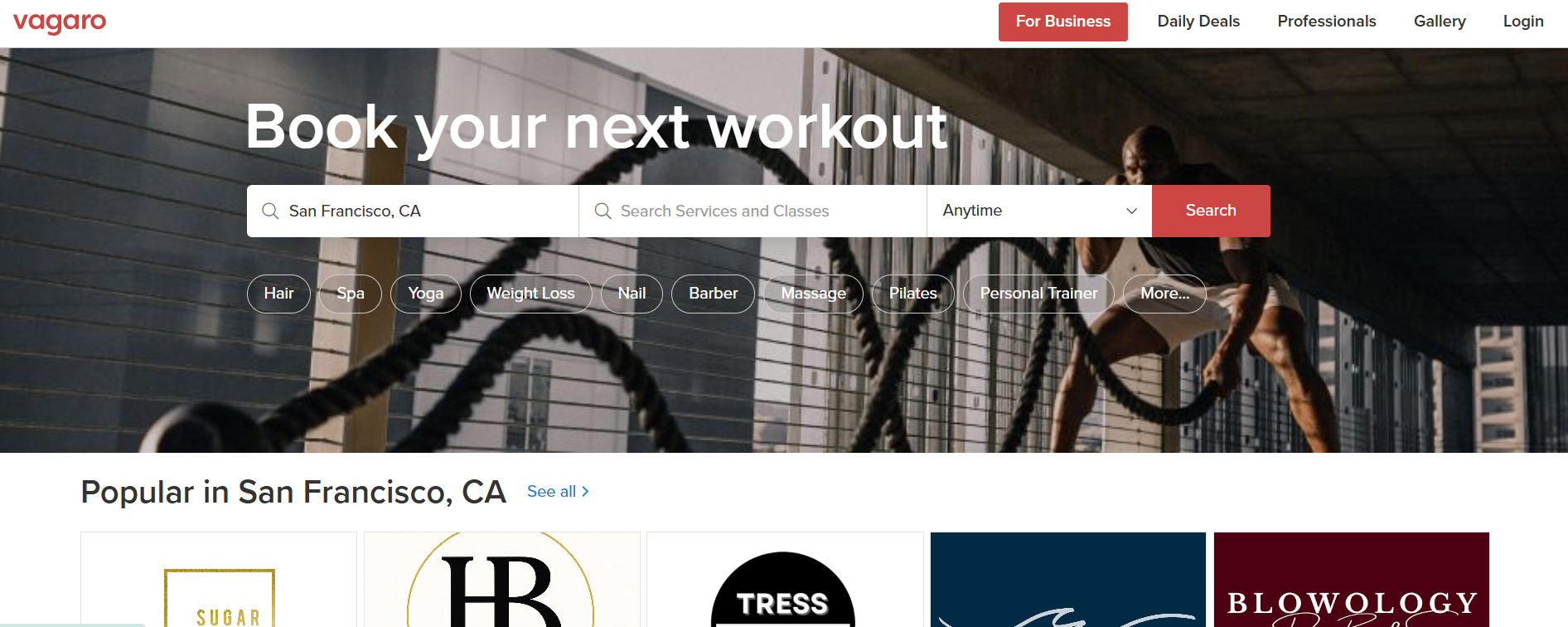Viewport: 1568px width, 627px height.
Task: Click the For Business button
Action: (x=1062, y=22)
